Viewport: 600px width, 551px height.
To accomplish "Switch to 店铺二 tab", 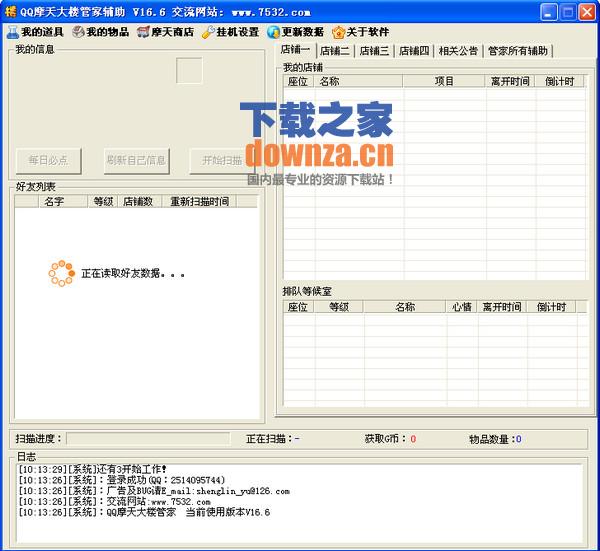I will (x=335, y=51).
